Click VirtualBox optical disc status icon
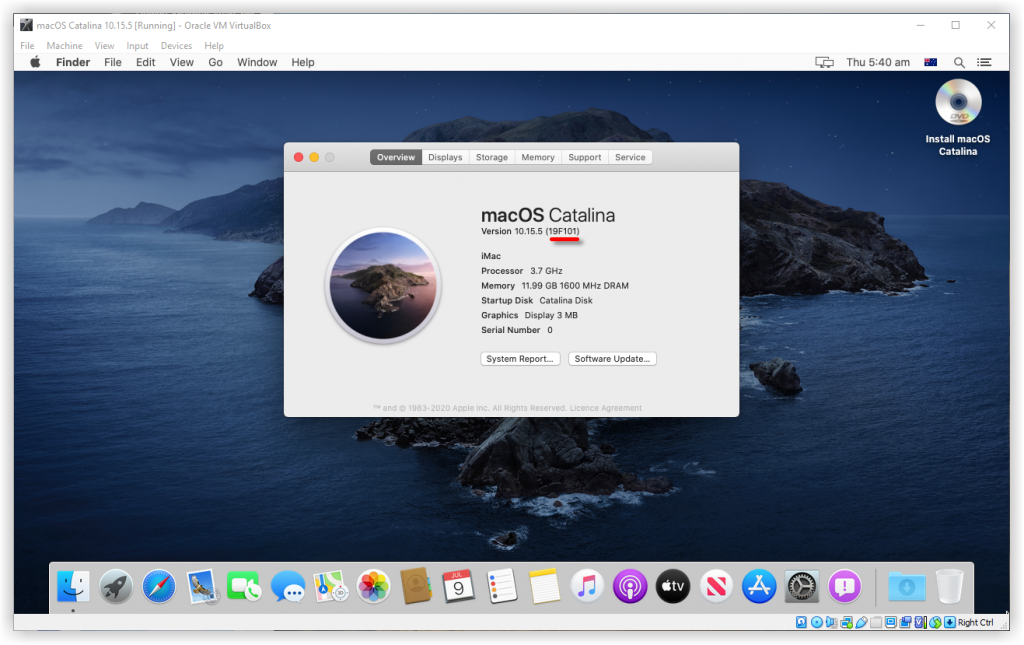Viewport: 1024px width, 645px height. [x=817, y=622]
